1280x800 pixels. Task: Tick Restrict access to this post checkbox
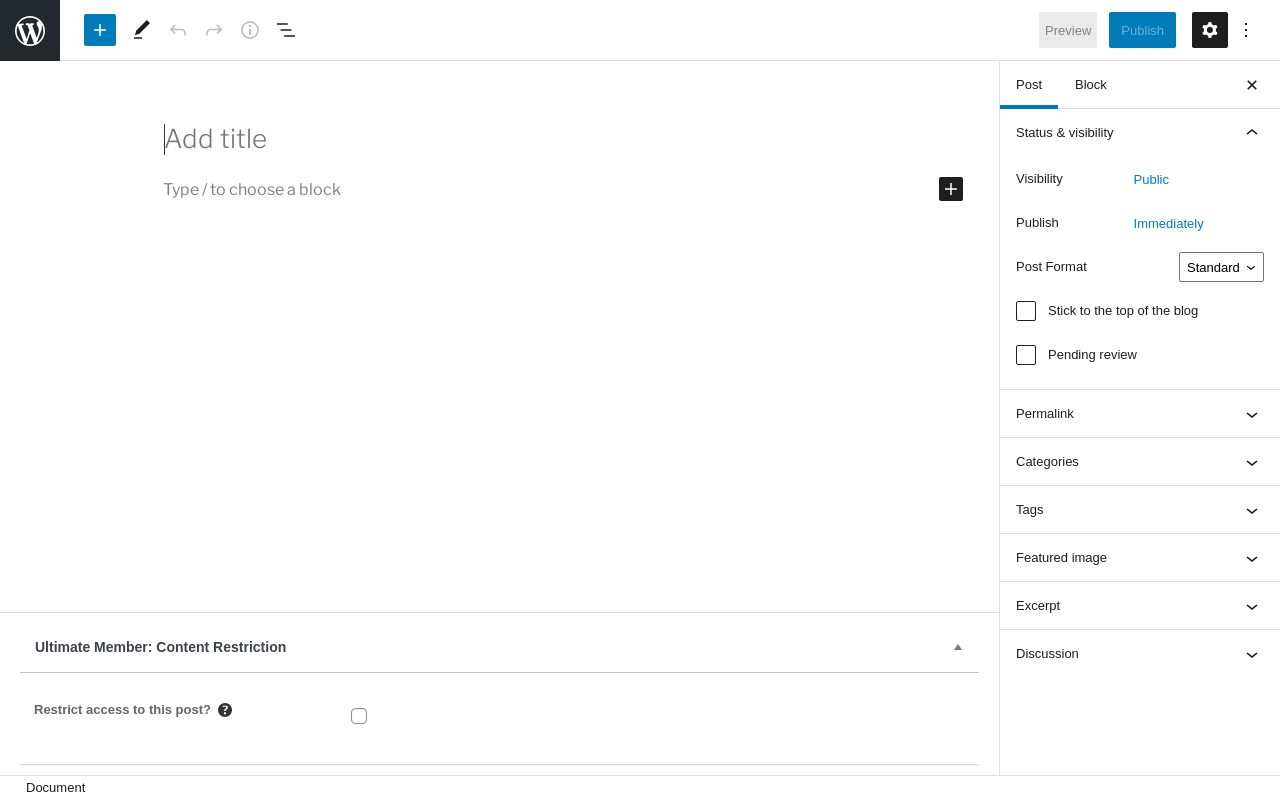point(359,716)
